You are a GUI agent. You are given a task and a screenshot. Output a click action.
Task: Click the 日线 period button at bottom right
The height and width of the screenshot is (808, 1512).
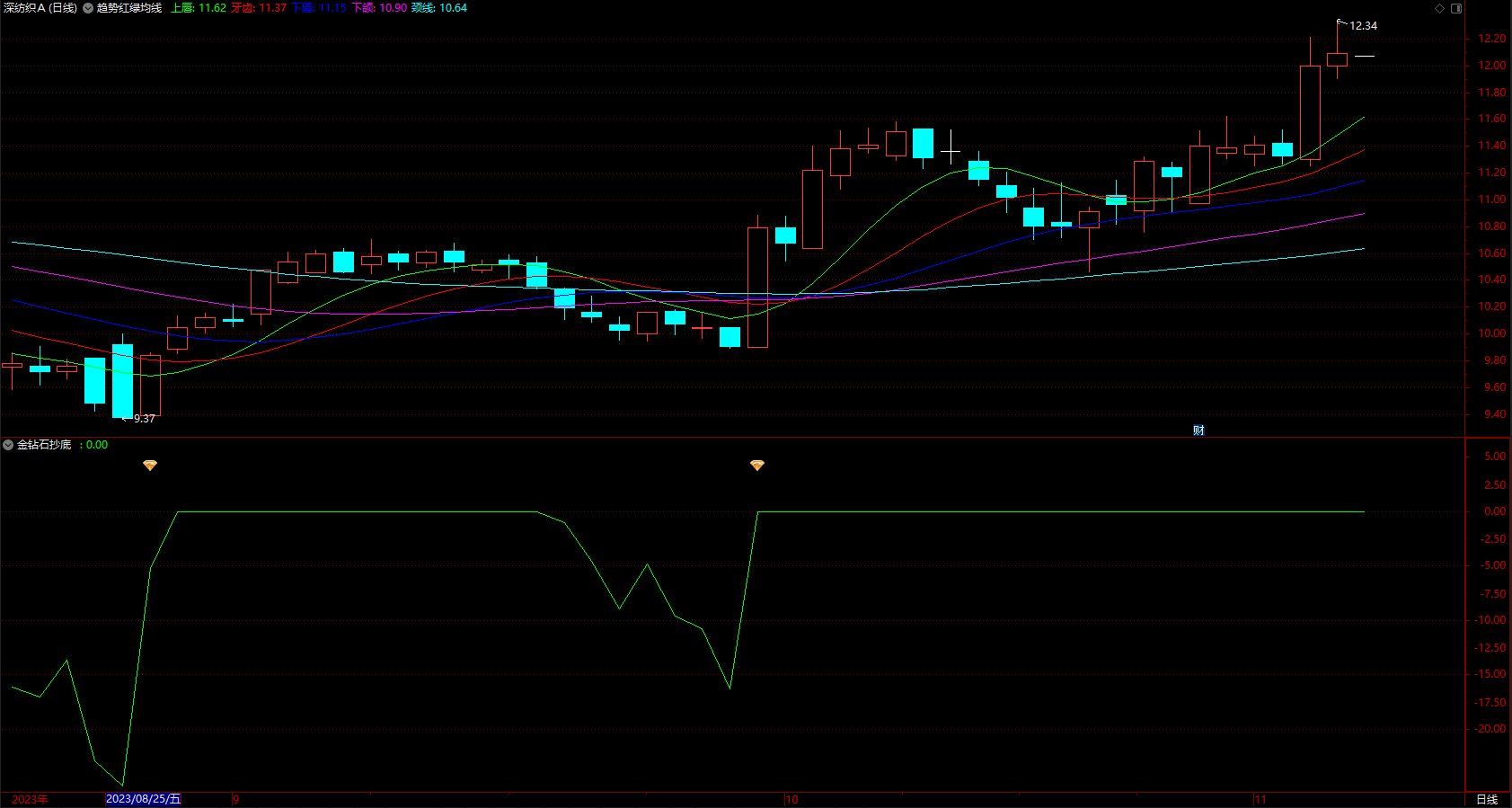click(1487, 799)
